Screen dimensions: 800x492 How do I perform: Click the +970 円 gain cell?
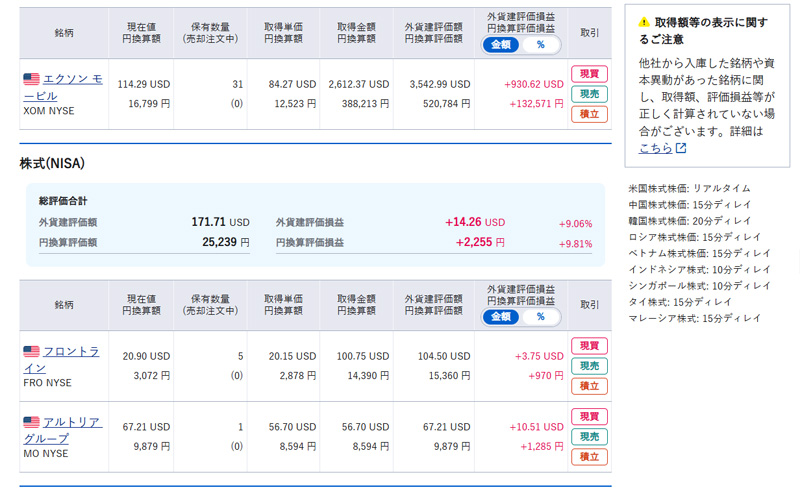tap(546, 376)
